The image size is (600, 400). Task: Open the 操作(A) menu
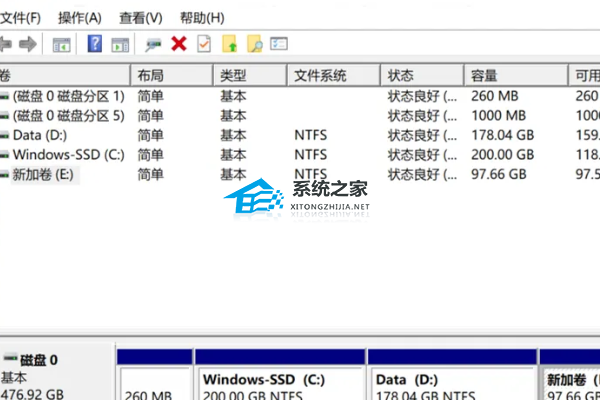80,18
